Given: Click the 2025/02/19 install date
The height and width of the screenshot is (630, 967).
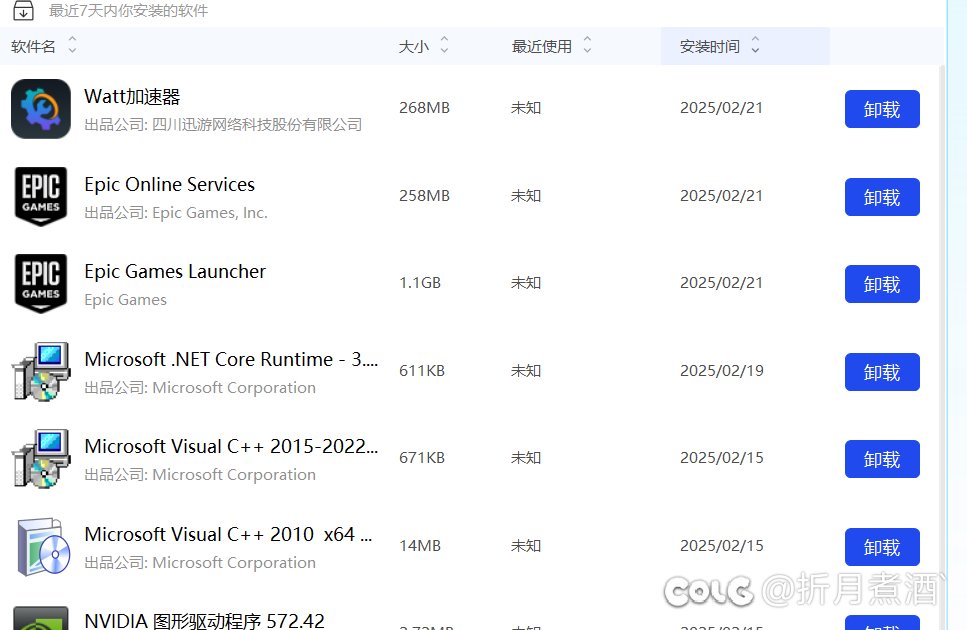Looking at the screenshot, I should [722, 371].
